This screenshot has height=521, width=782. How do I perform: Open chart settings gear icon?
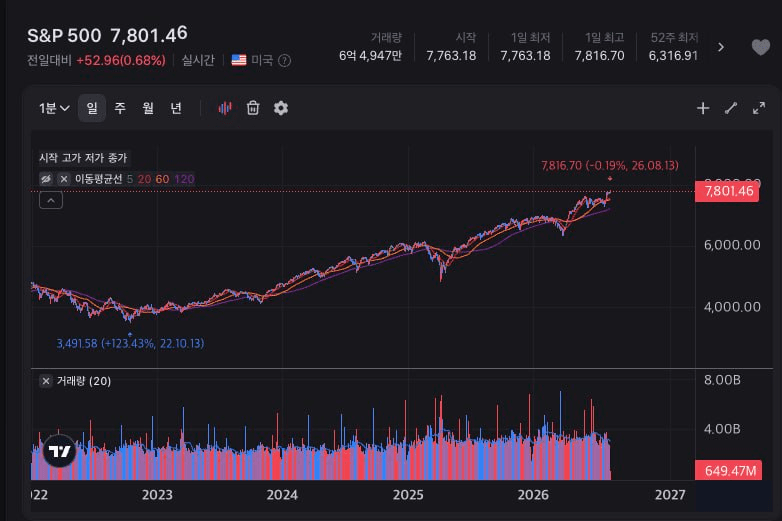coord(281,108)
